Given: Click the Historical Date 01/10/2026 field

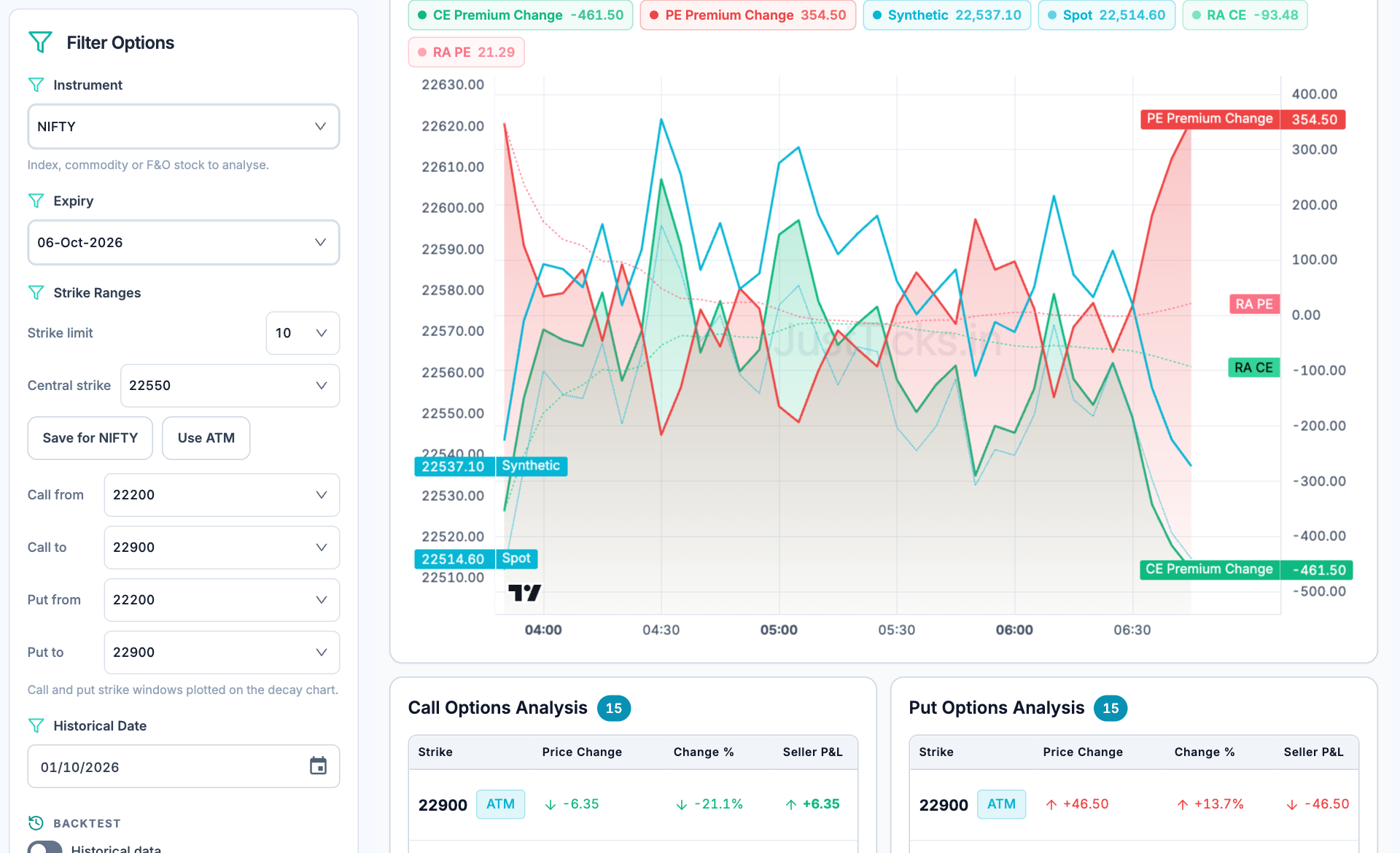Looking at the screenshot, I should (x=184, y=766).
